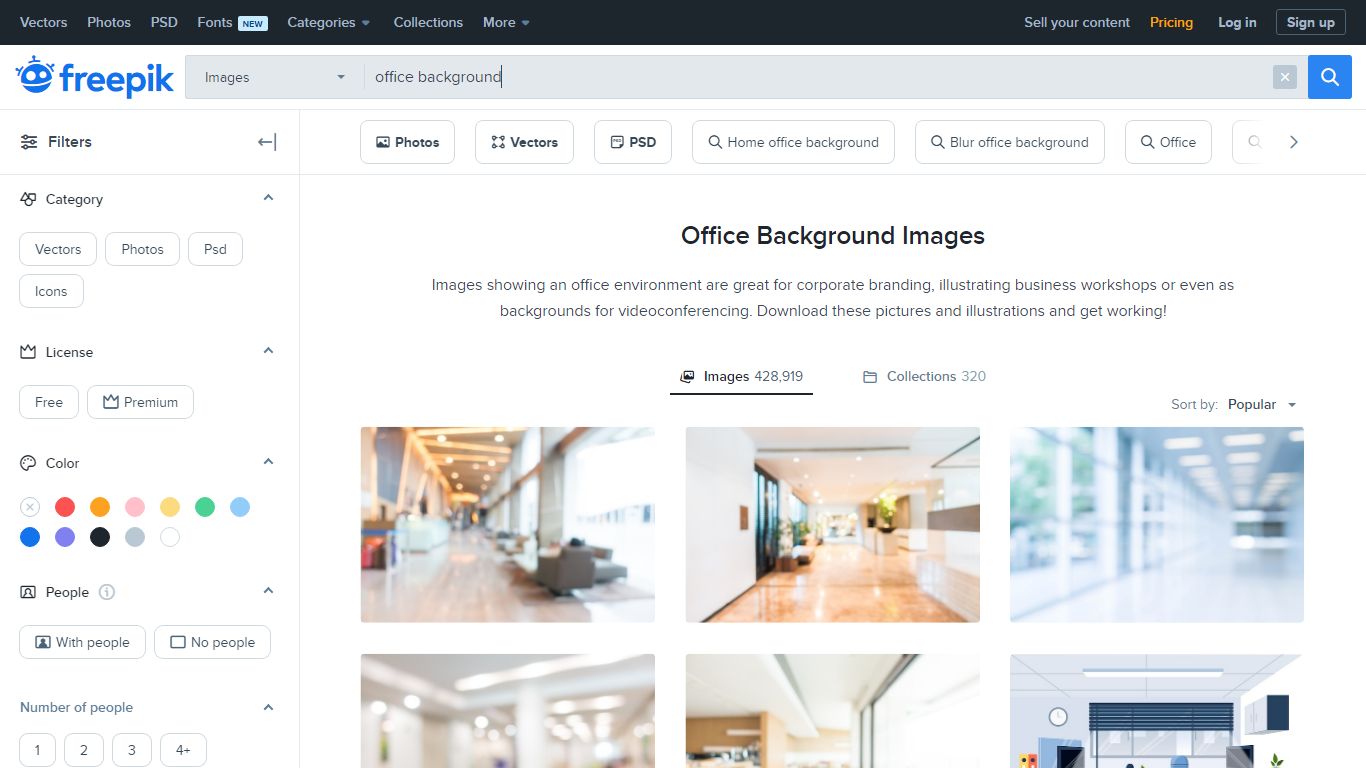
Task: Collapse the People section chevron
Action: coord(268,591)
